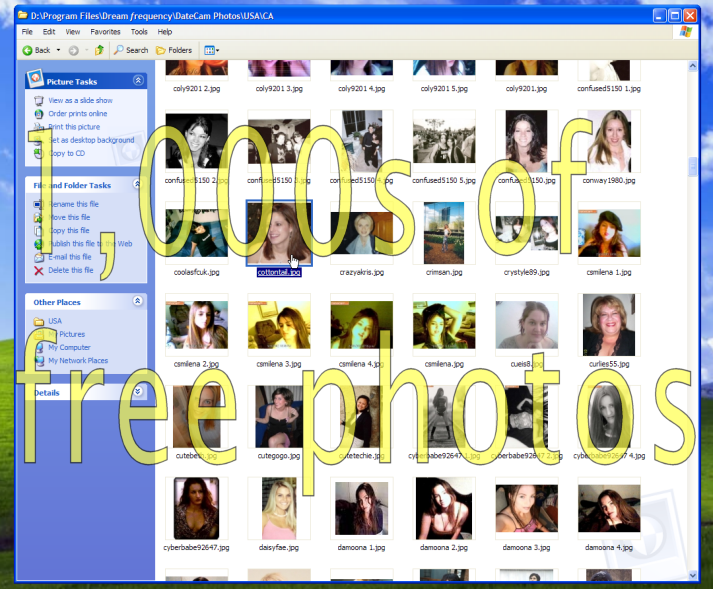This screenshot has height=589, width=713.
Task: Minimize the Explorer window
Action: [x=660, y=16]
